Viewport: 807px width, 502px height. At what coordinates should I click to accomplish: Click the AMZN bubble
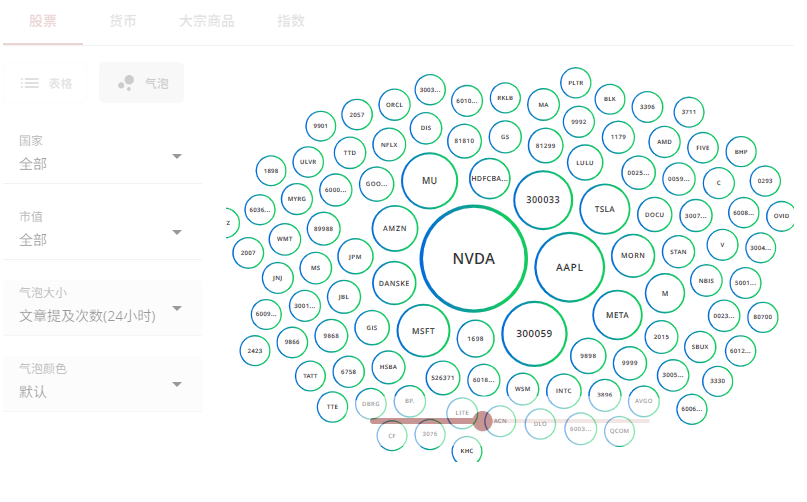[x=395, y=228]
